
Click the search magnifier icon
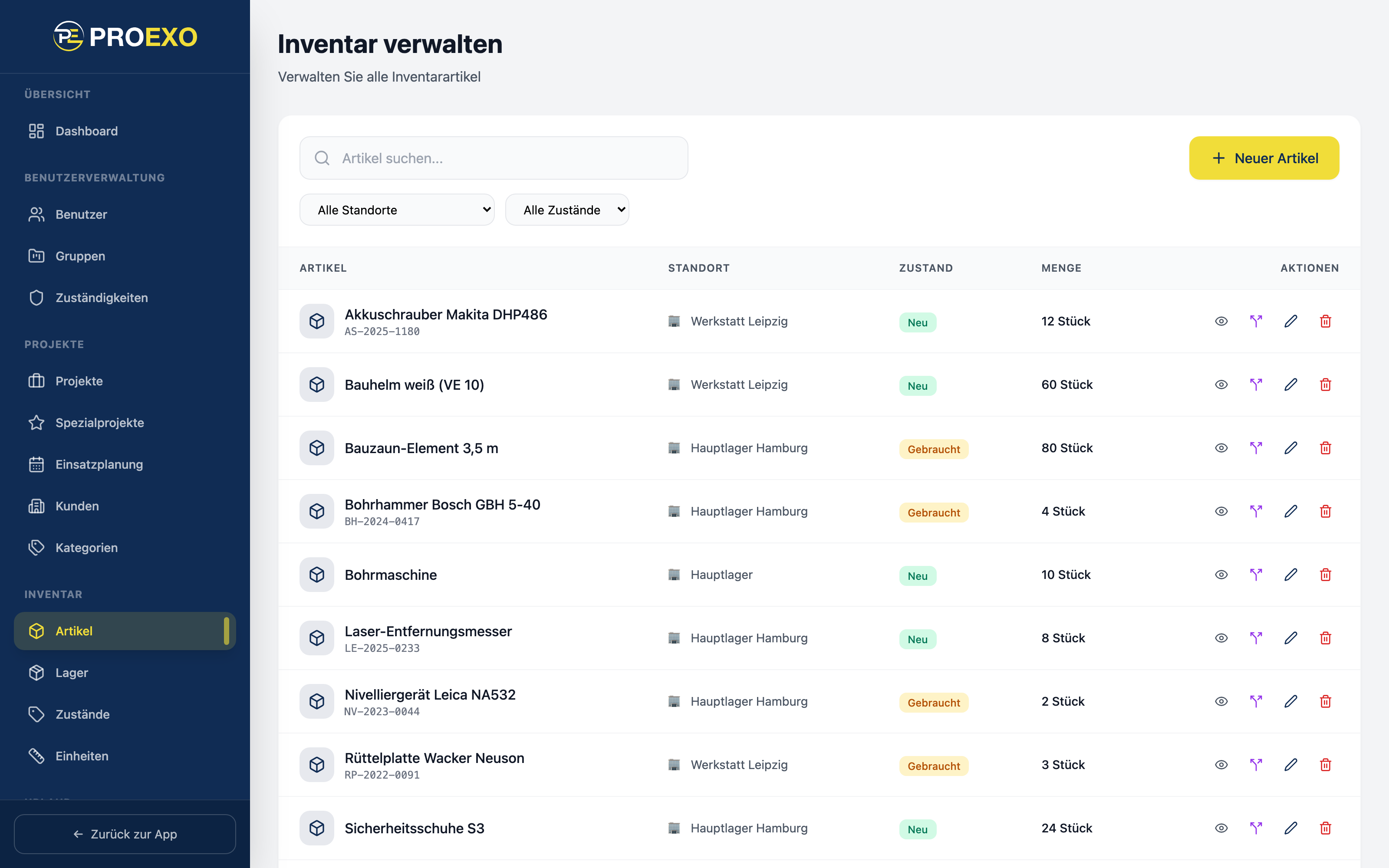[x=323, y=158]
